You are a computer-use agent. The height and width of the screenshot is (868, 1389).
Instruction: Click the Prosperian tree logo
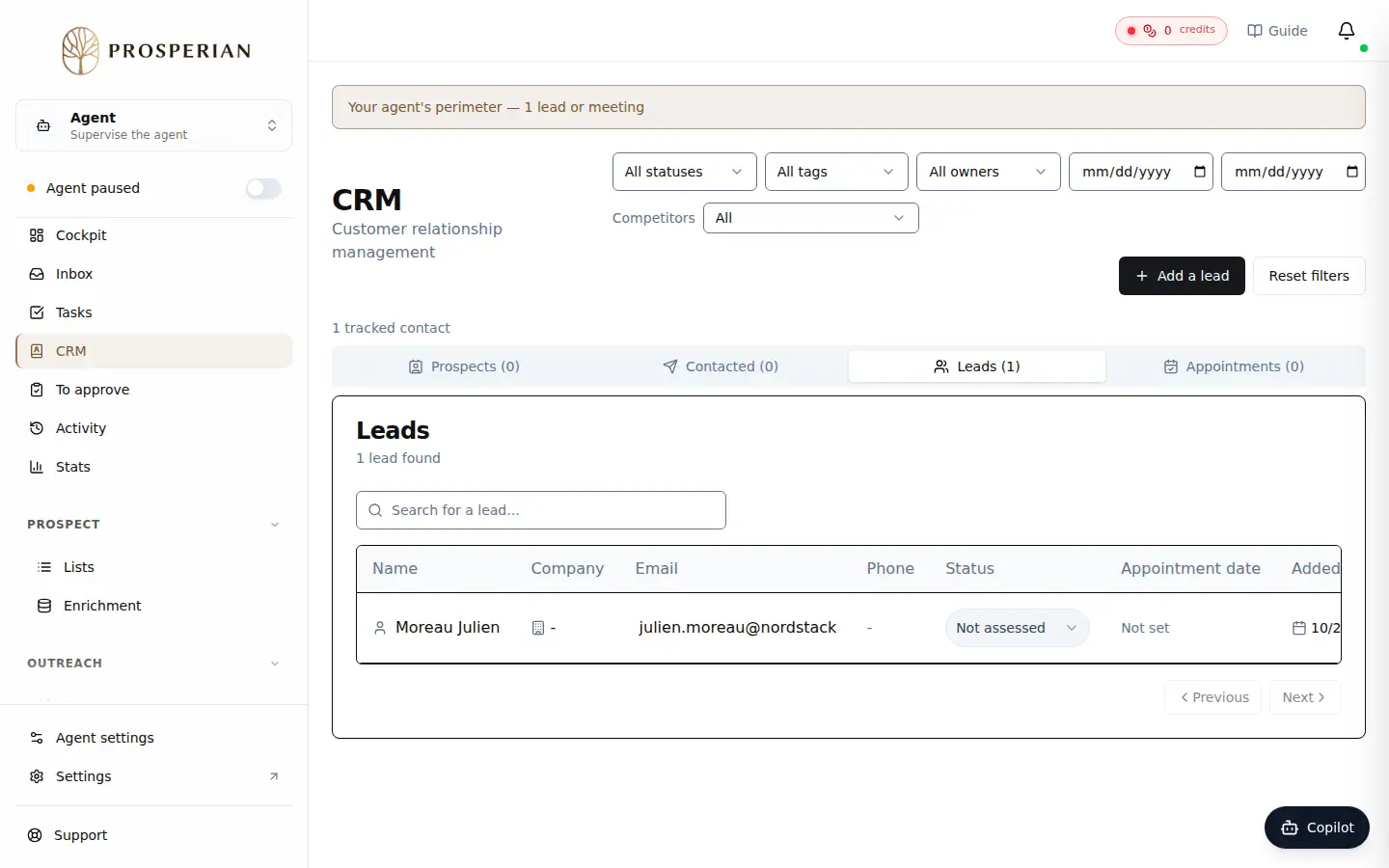tap(80, 51)
